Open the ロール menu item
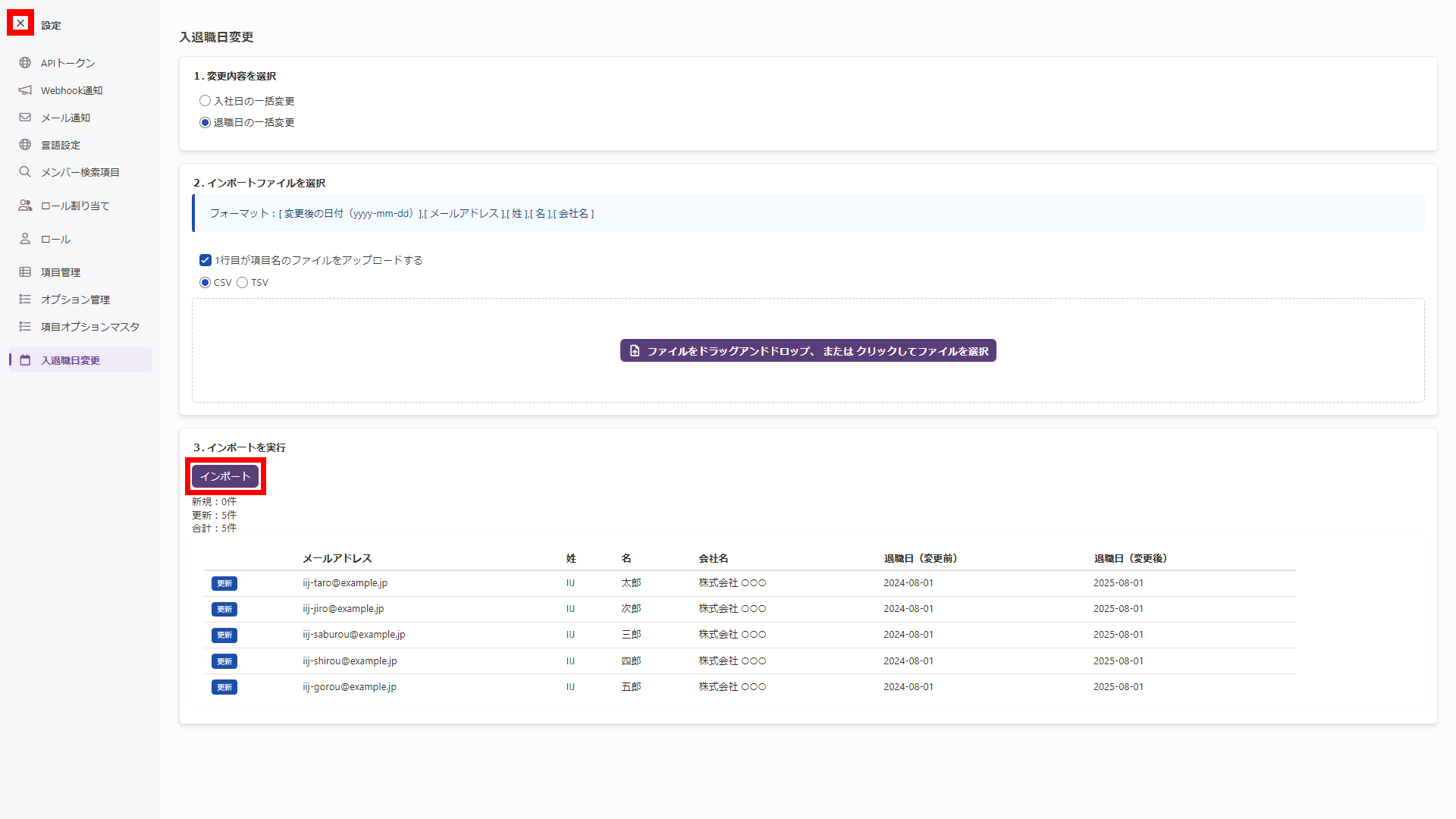This screenshot has width=1456, height=819. click(x=55, y=239)
